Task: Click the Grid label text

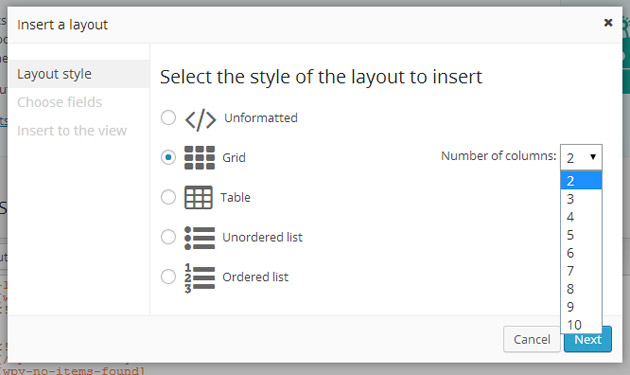Action: point(234,158)
